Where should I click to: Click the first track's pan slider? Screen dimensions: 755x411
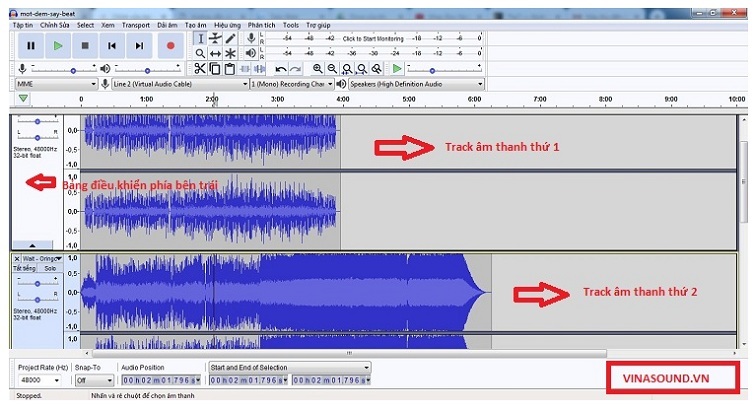38,137
